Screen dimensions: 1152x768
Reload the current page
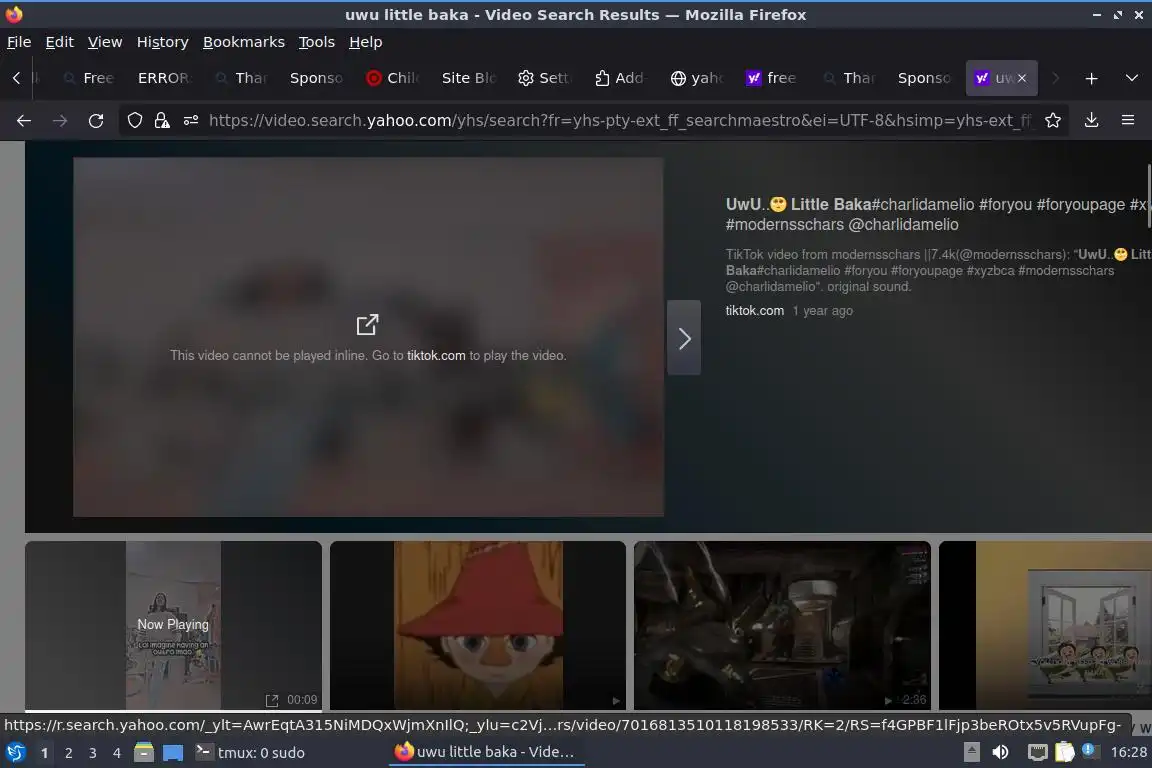(96, 121)
